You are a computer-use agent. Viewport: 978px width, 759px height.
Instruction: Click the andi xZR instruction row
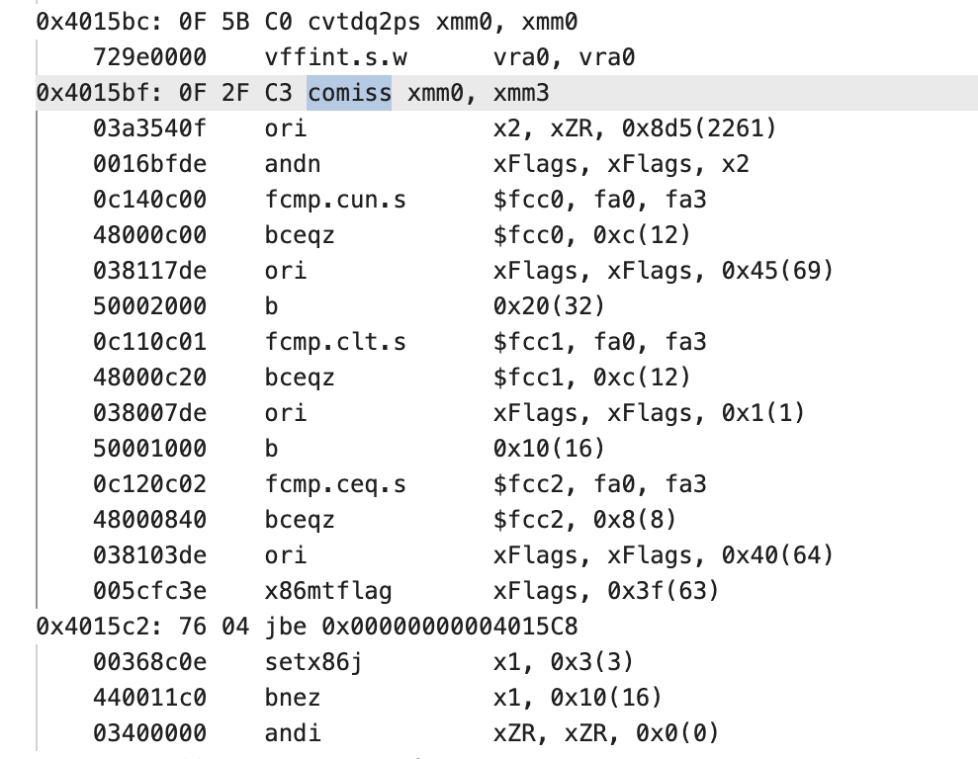pyautogui.click(x=406, y=733)
